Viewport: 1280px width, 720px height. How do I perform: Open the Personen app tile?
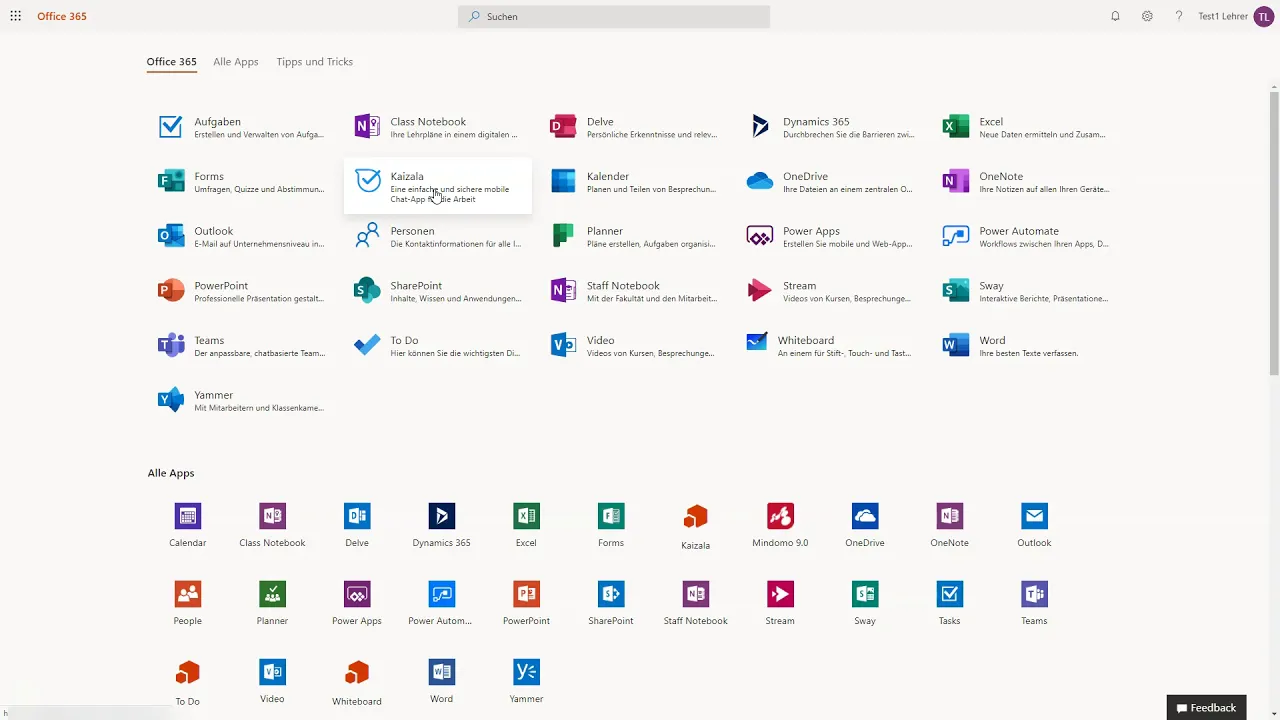pyautogui.click(x=437, y=237)
